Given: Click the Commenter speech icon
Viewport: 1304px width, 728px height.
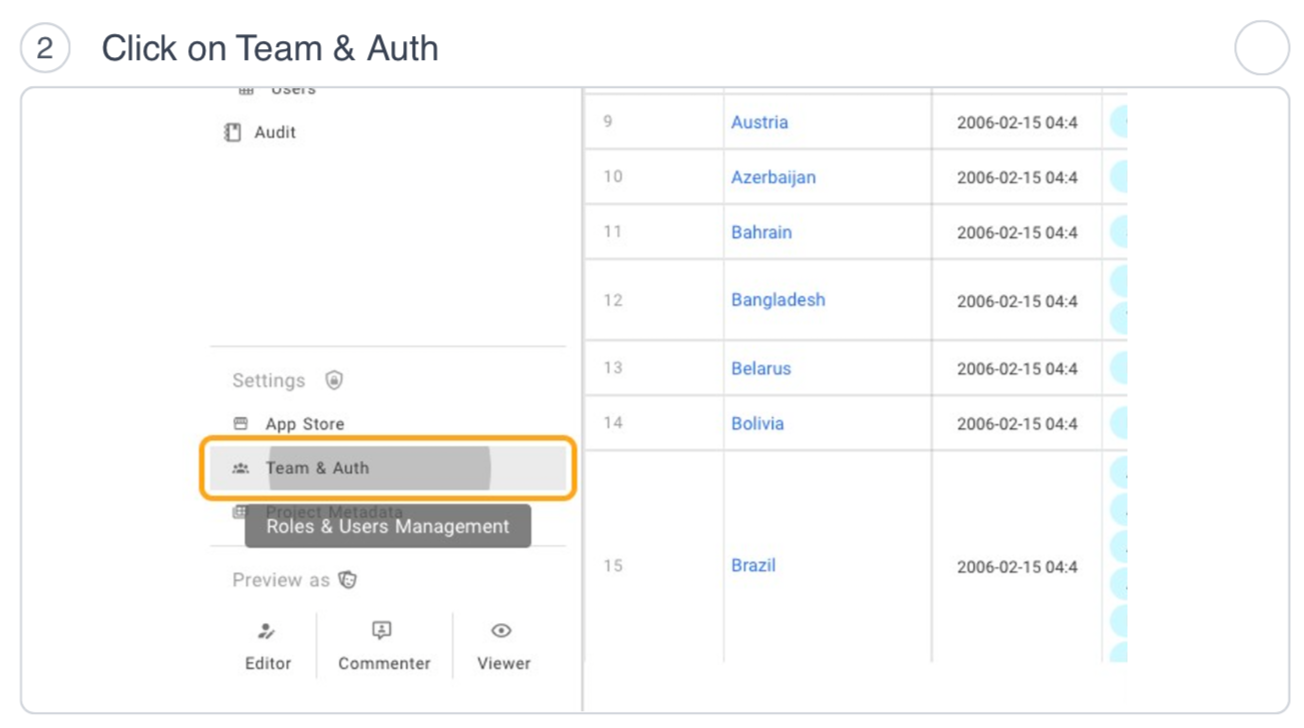Looking at the screenshot, I should click(x=381, y=630).
